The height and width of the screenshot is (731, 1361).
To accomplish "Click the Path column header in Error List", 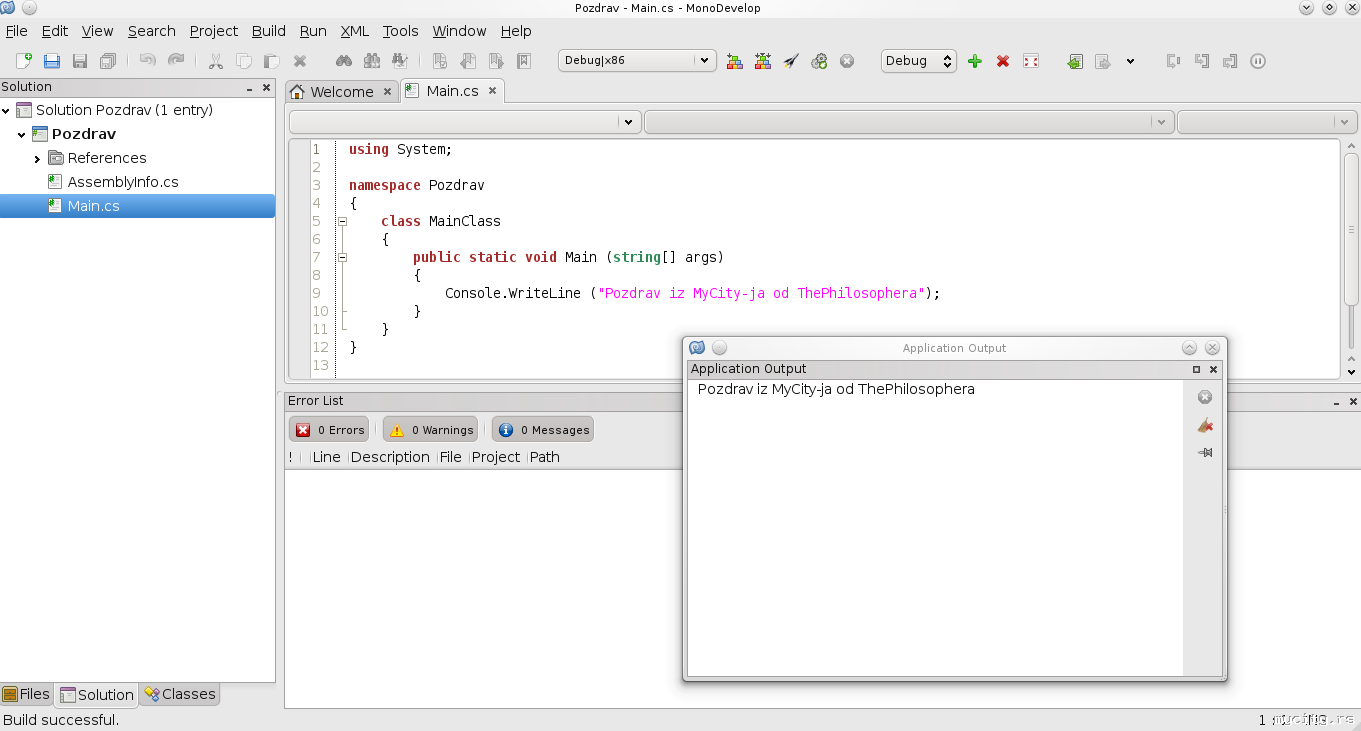I will pos(544,457).
